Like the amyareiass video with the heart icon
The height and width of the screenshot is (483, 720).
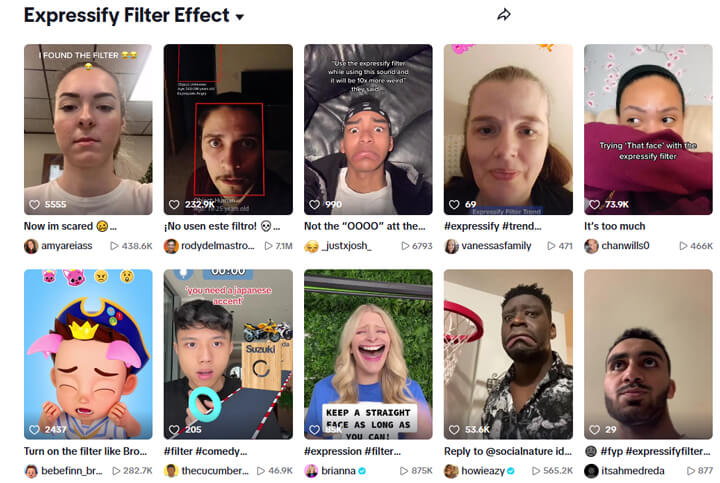point(34,204)
